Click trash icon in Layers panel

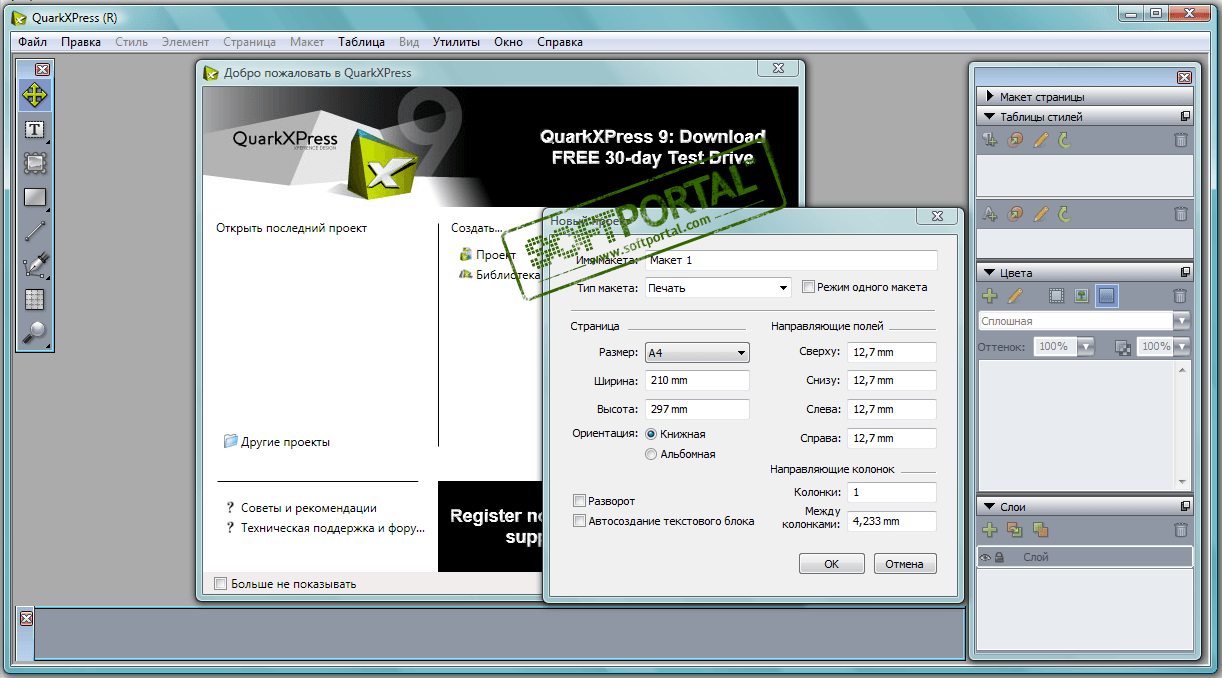(1181, 530)
